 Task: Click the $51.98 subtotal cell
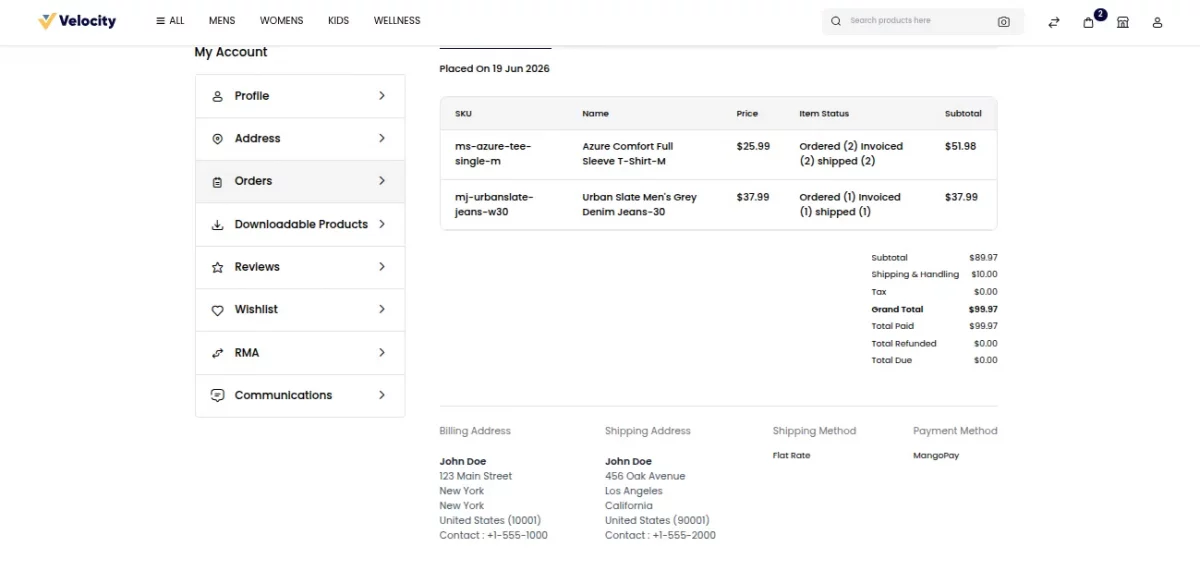pyautogui.click(x=960, y=146)
